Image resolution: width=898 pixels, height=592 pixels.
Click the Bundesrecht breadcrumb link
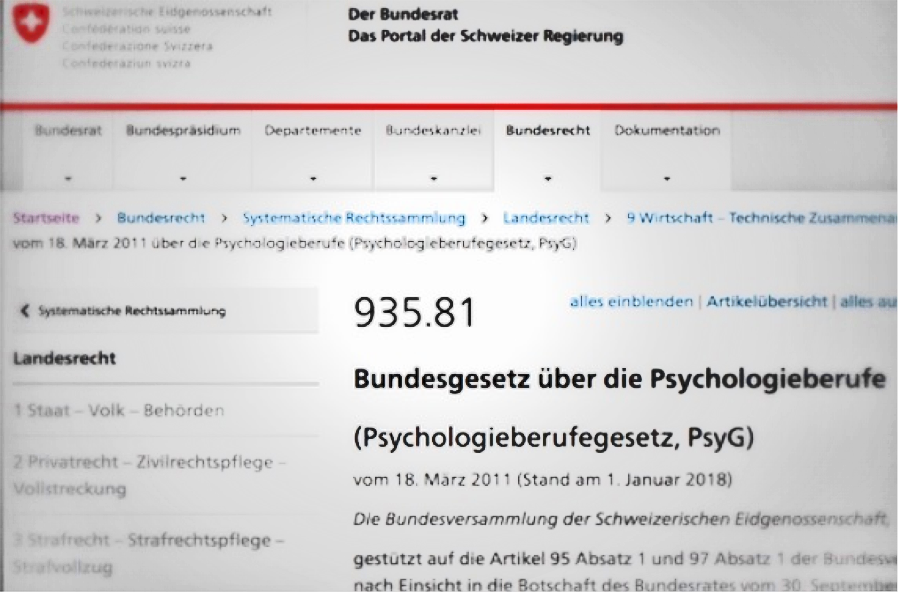[x=161, y=218]
